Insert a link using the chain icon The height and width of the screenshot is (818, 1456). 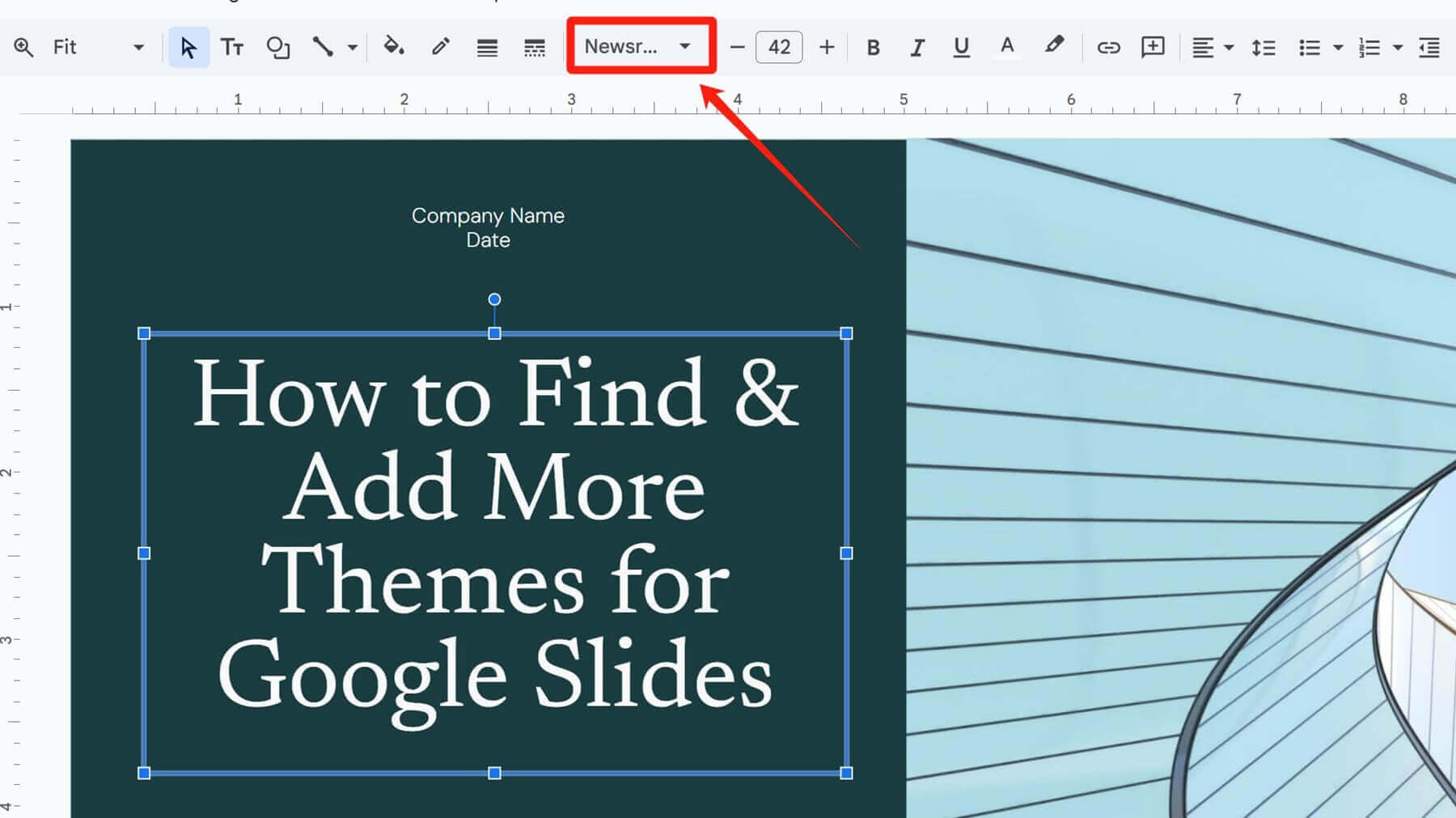click(1108, 48)
